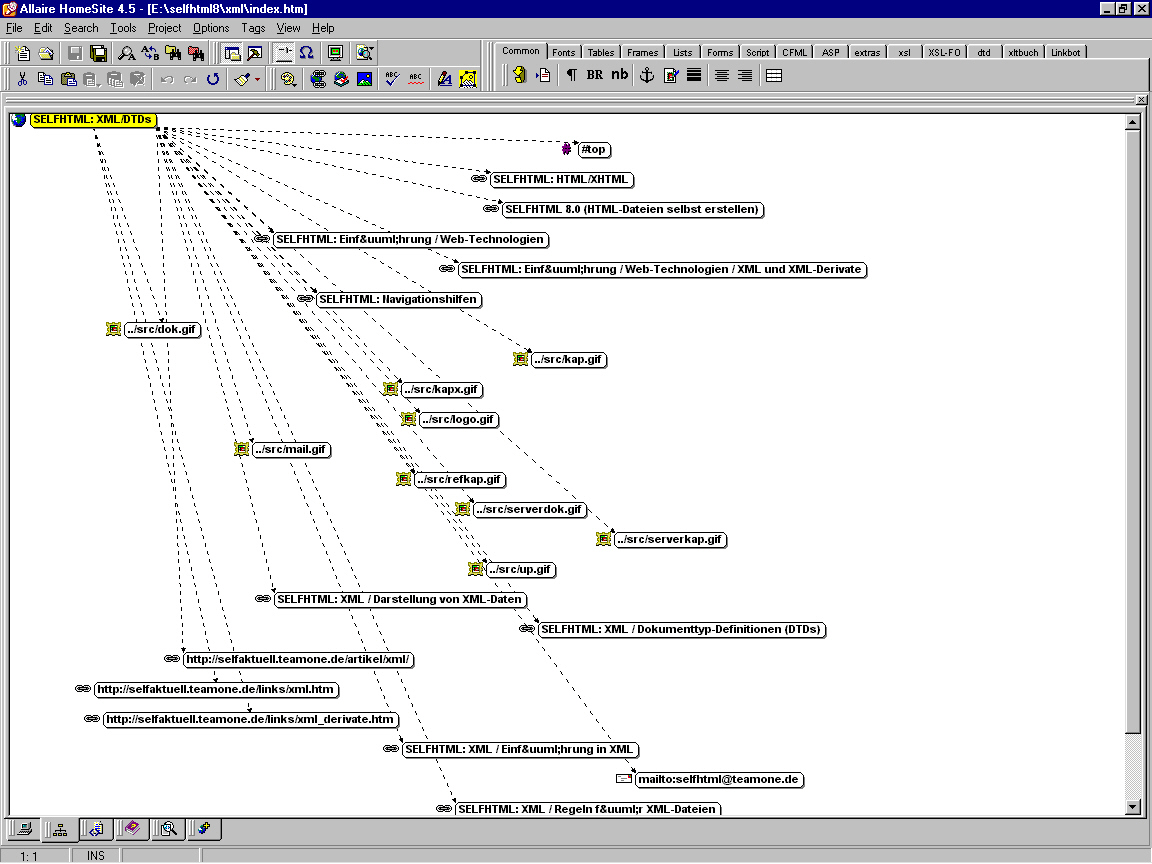Viewport: 1152px width, 864px height.
Task: Insert an anchor from the Common toolbar
Action: pos(647,75)
